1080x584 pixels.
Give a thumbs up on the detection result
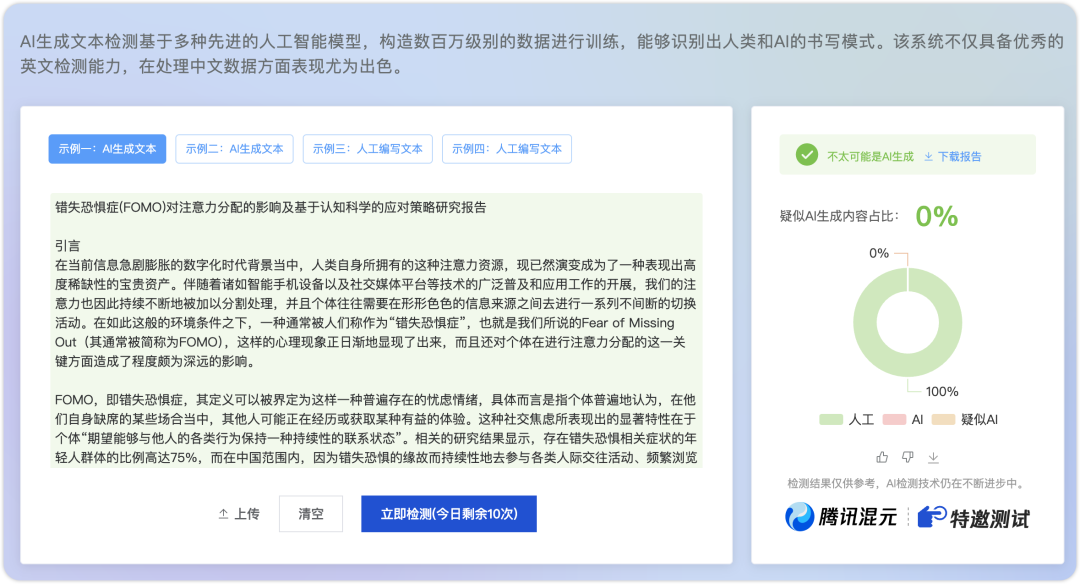882,458
